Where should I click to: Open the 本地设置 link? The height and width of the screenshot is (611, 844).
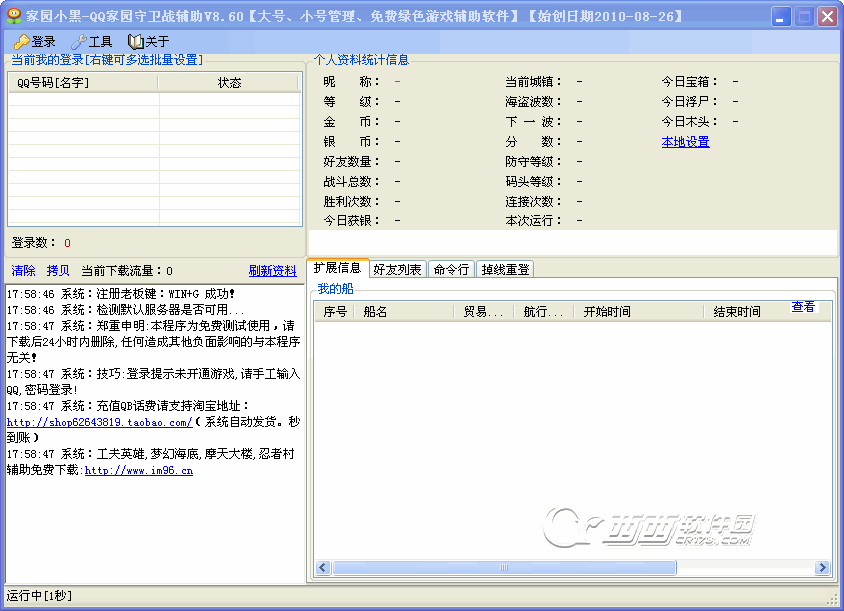coord(685,142)
